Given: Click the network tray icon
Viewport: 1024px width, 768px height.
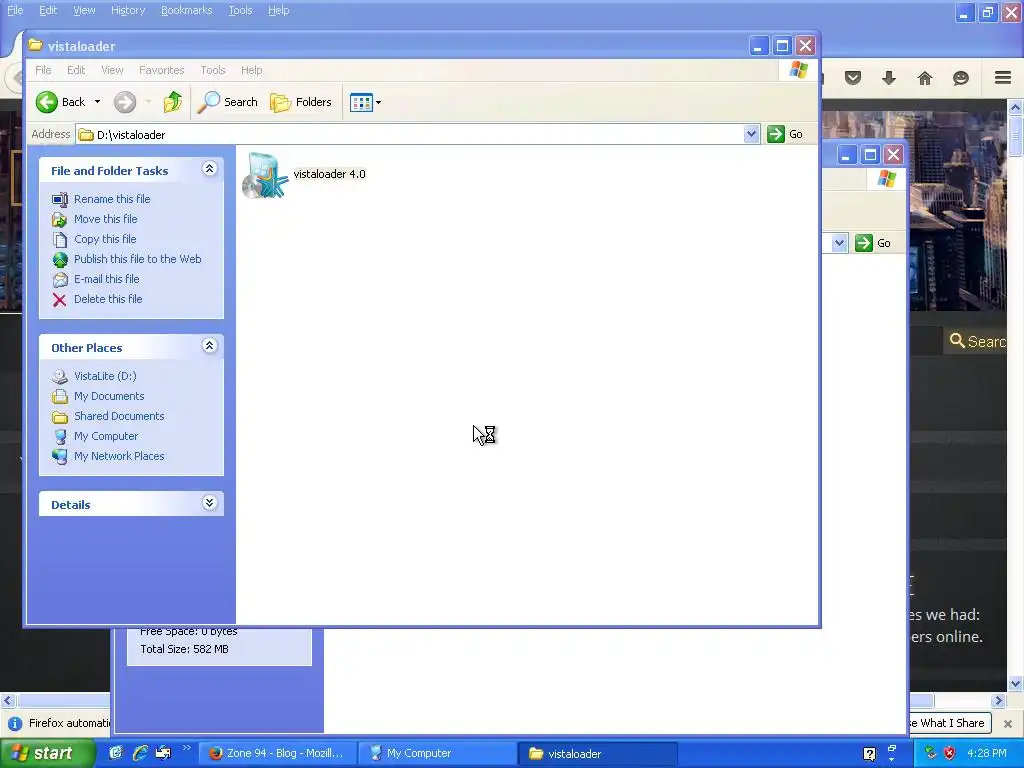Looking at the screenshot, I should [x=931, y=753].
